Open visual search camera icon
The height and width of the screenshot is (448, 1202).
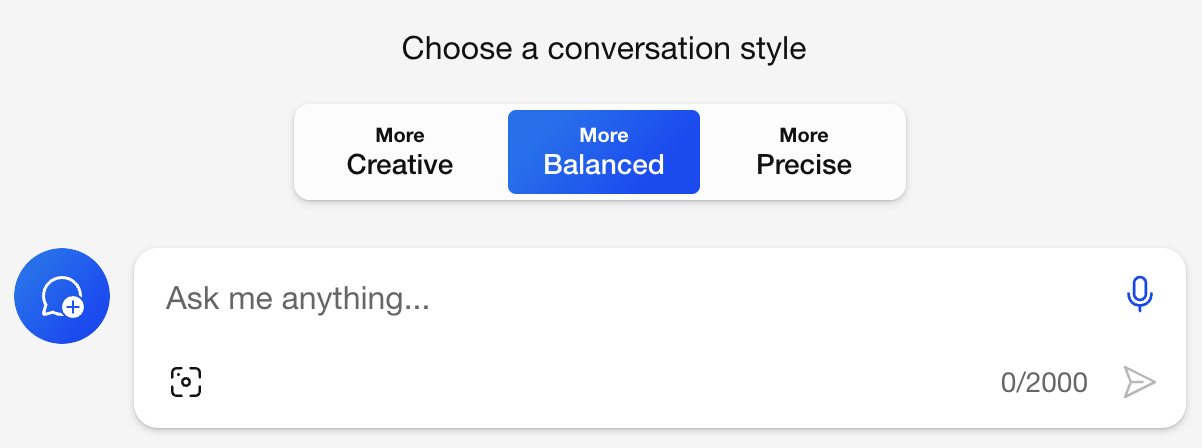click(x=186, y=381)
